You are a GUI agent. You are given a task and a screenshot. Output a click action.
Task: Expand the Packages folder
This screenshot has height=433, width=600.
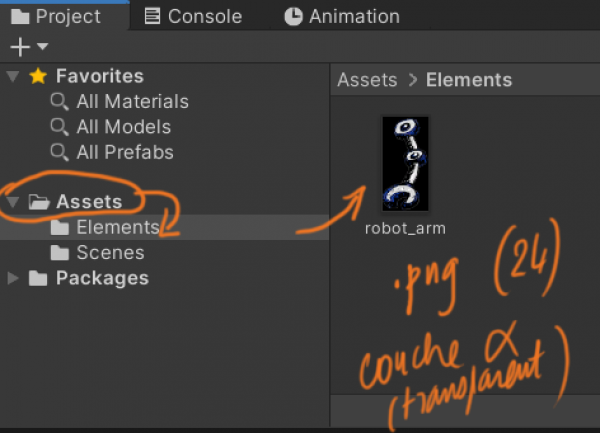(x=13, y=279)
